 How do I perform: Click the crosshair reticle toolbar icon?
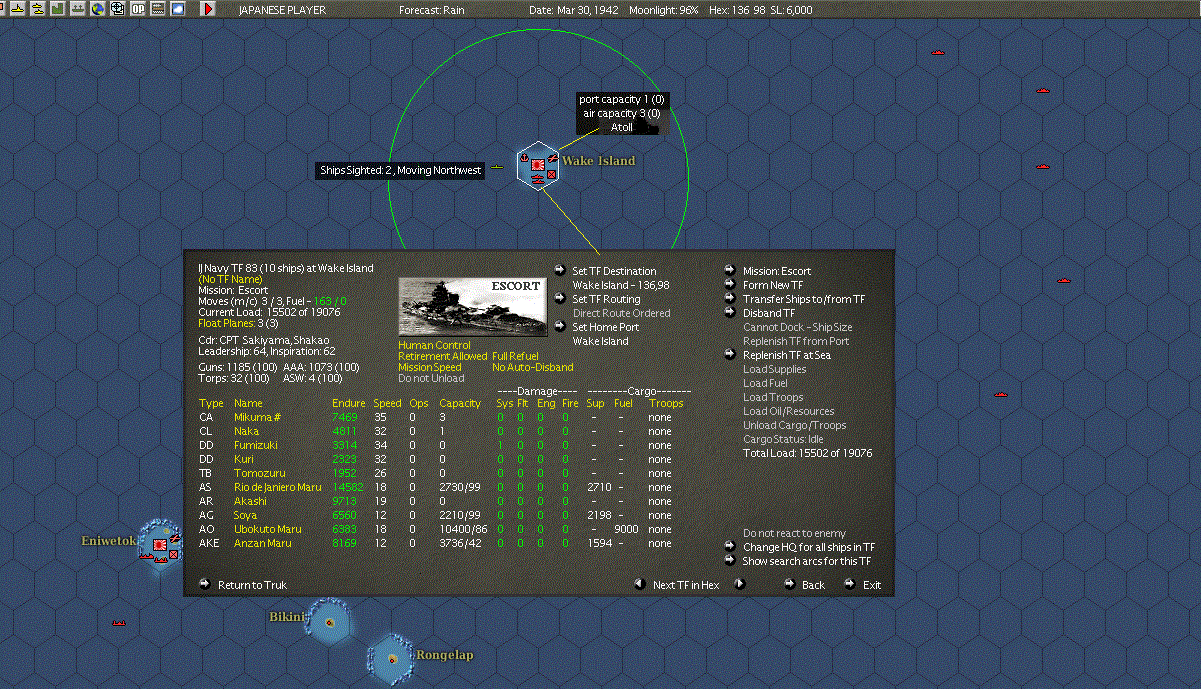click(x=118, y=9)
